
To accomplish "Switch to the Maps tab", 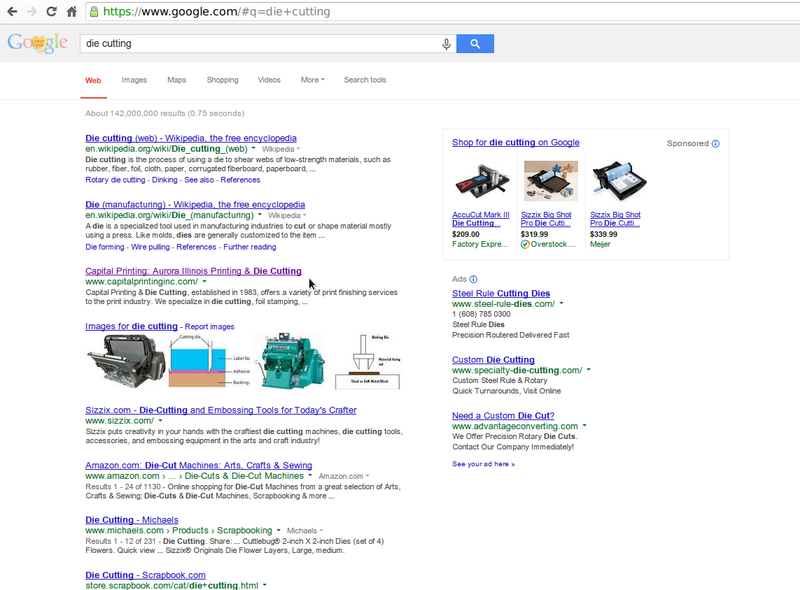I will coord(177,80).
